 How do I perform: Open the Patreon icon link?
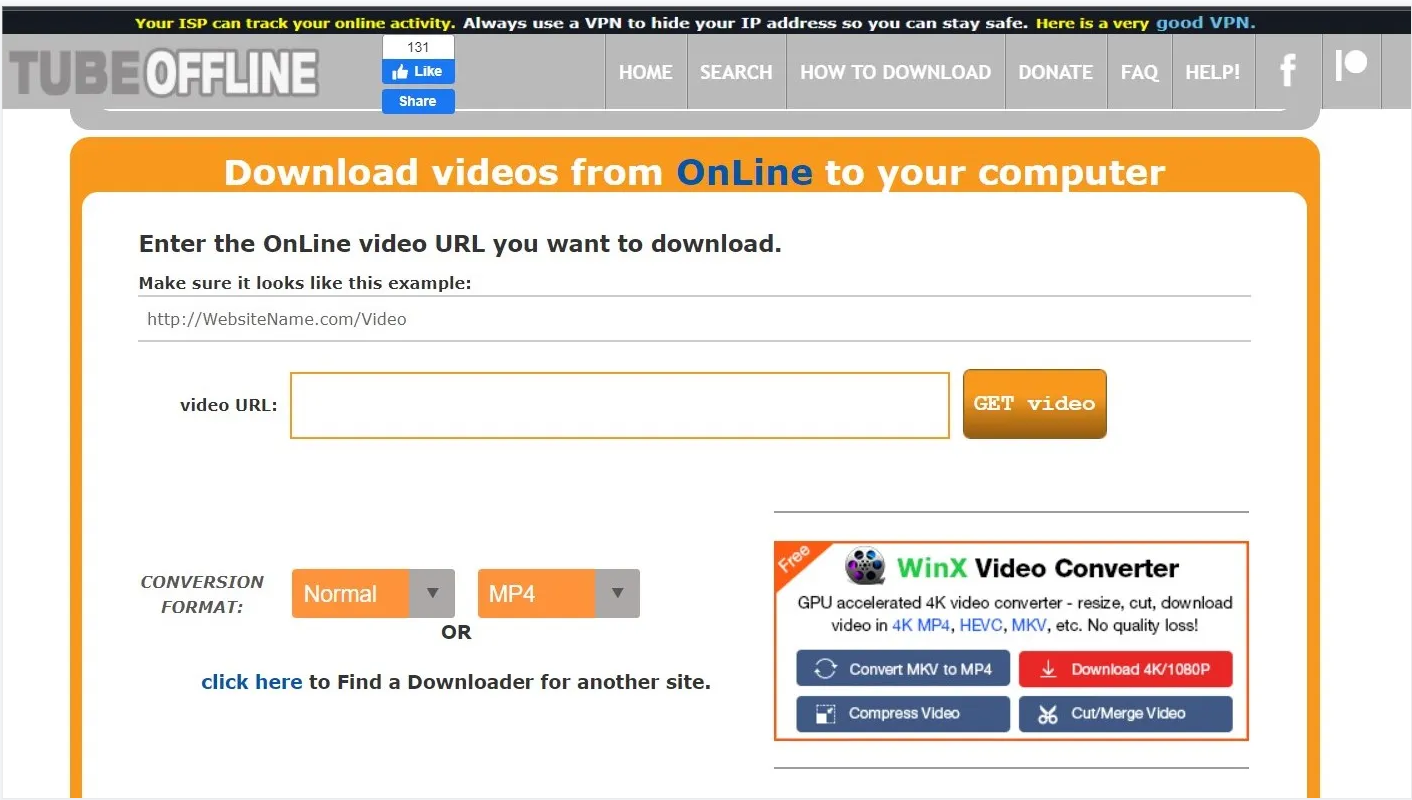(x=1351, y=66)
